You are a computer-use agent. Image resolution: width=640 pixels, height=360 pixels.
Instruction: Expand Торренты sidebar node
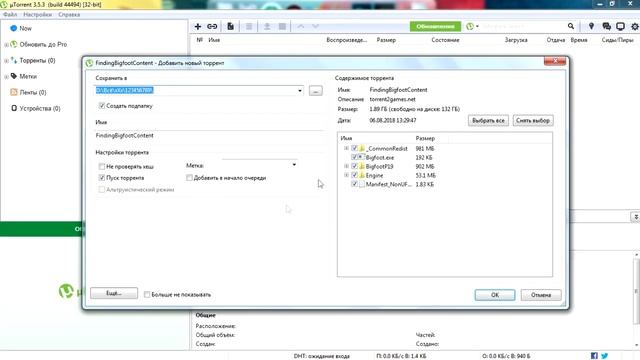coord(6,60)
